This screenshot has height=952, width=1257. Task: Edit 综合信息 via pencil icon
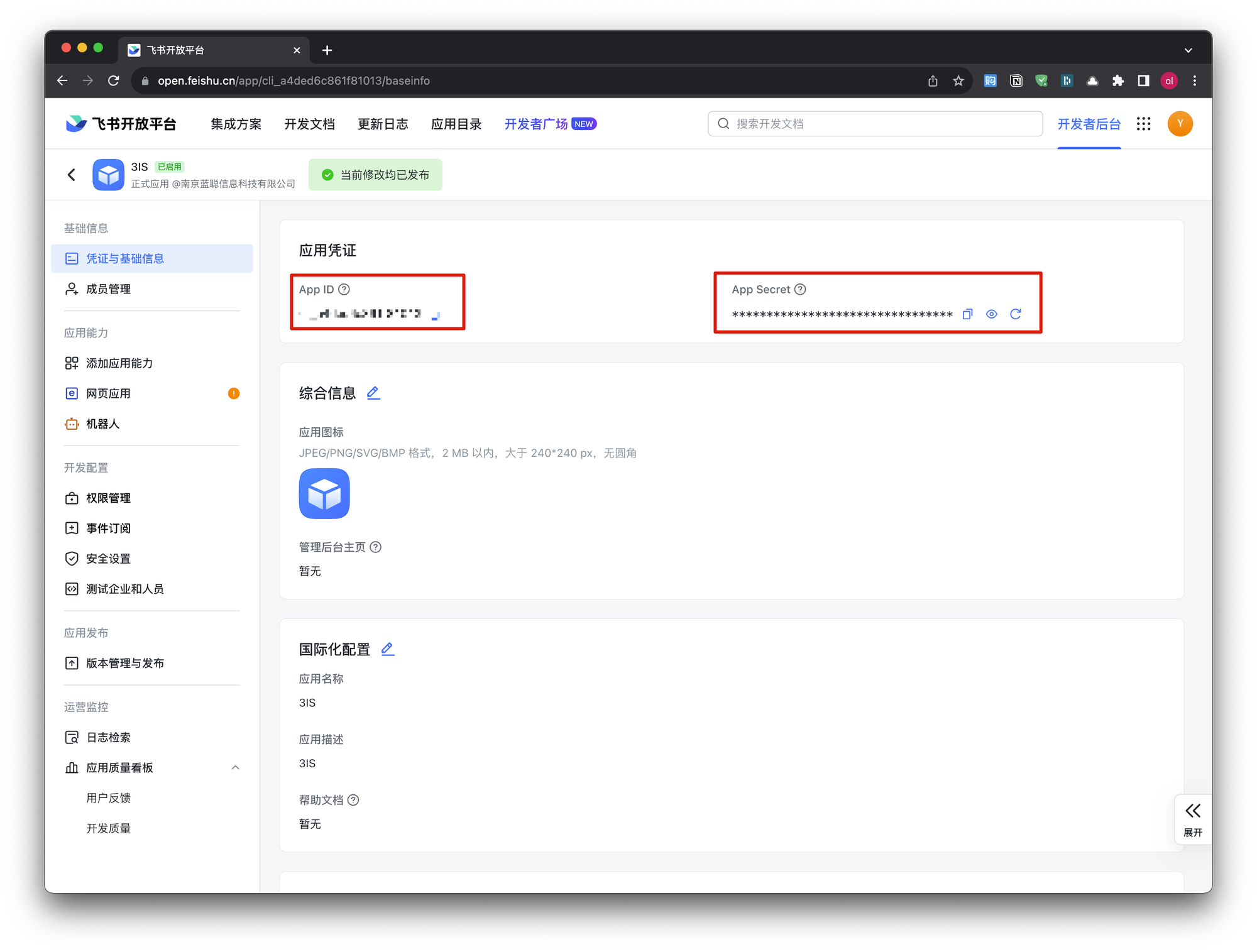tap(373, 393)
